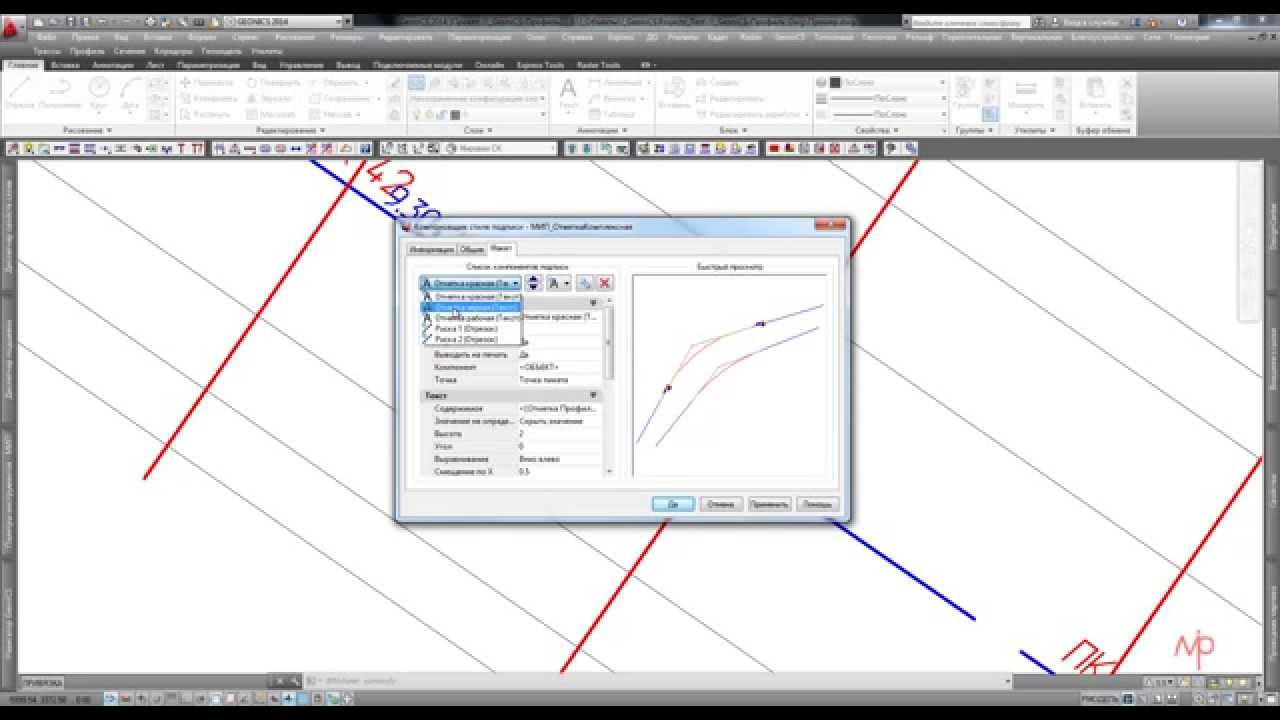The height and width of the screenshot is (720, 1280).
Task: Expand the Свойства panel title
Action: point(877,130)
